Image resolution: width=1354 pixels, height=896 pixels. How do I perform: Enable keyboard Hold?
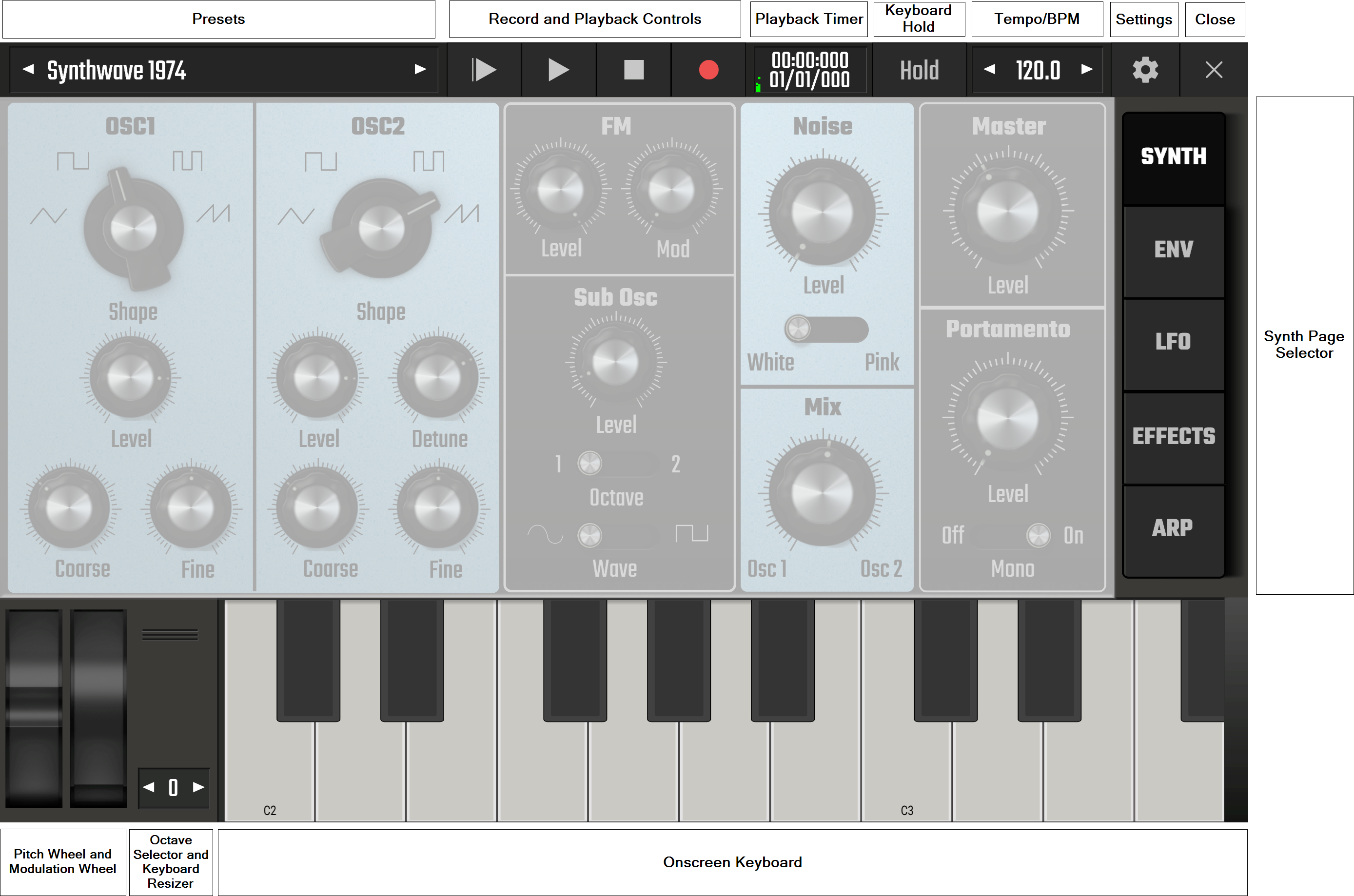pos(919,70)
